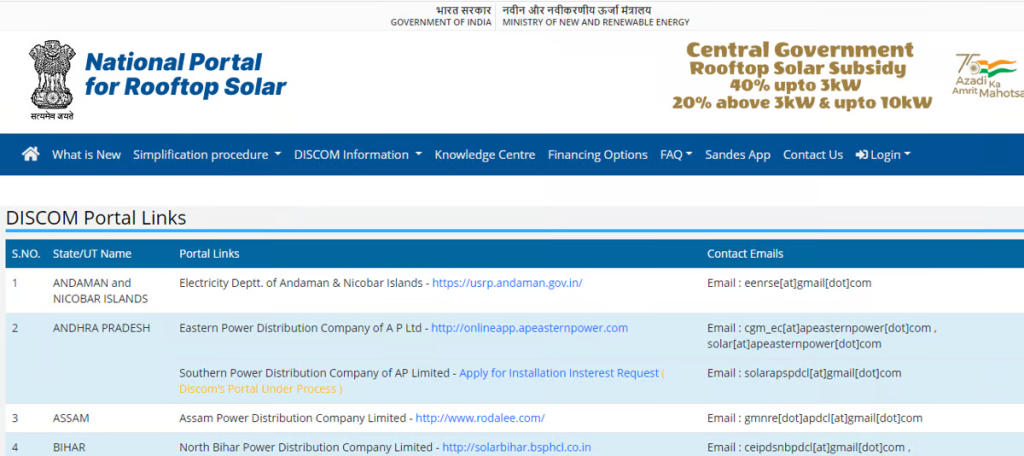Open Contact Us page

coord(813,155)
